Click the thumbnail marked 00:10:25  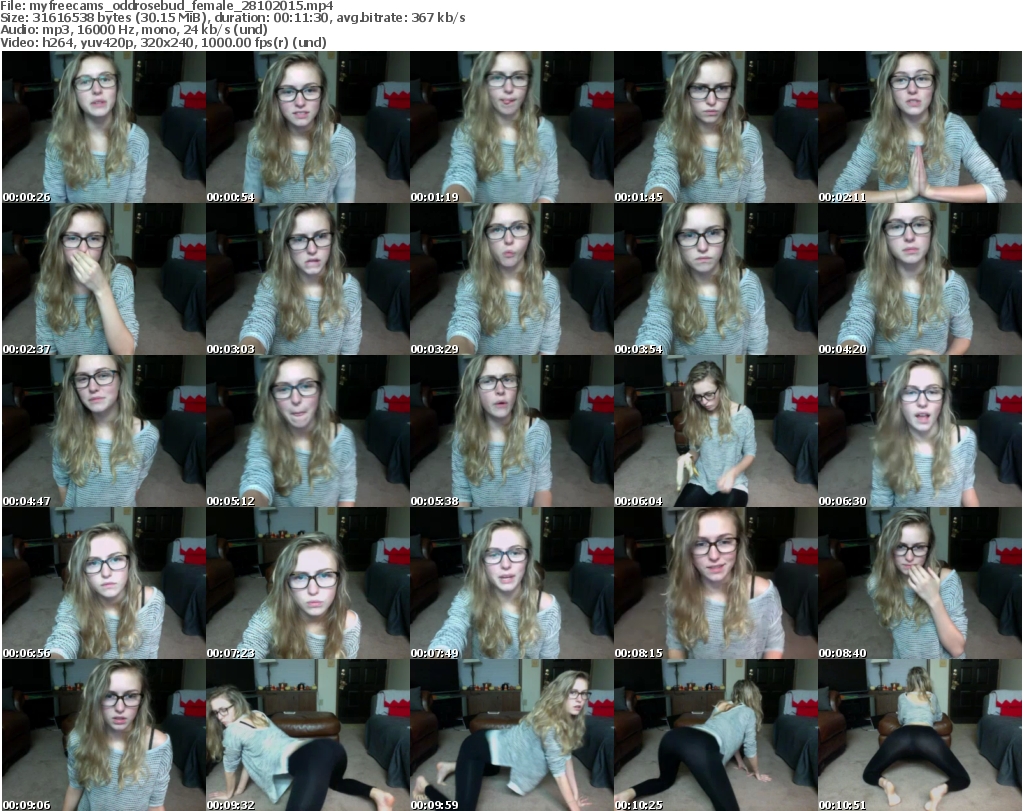(716, 735)
